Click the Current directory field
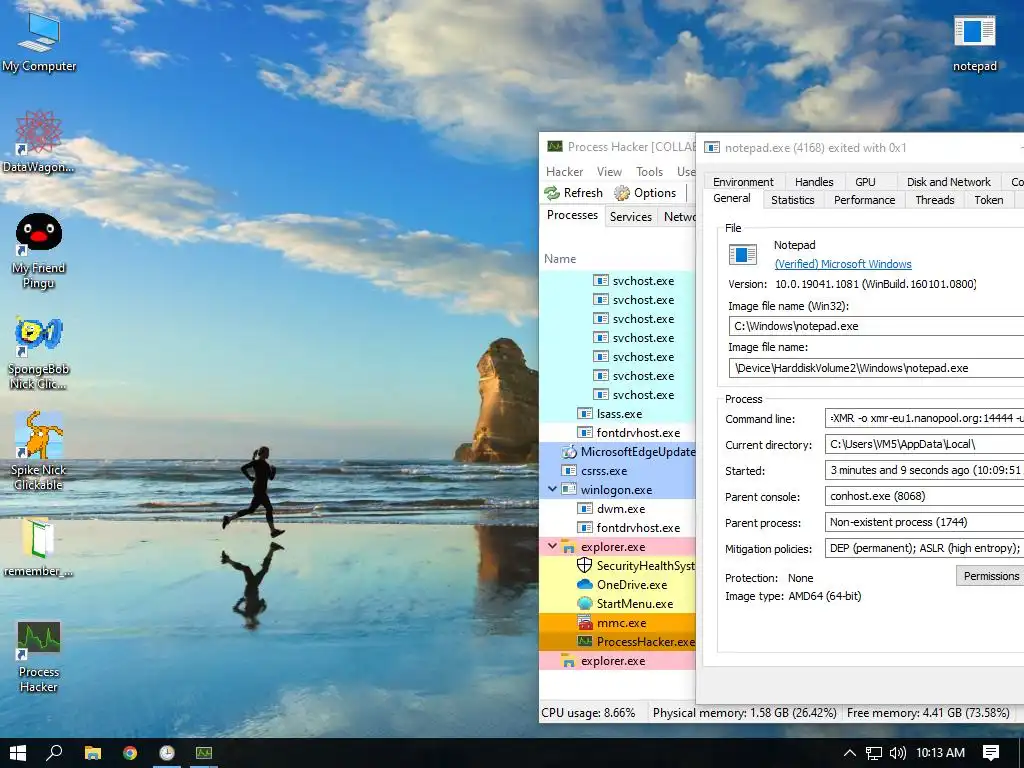The height and width of the screenshot is (768, 1024). [x=924, y=444]
